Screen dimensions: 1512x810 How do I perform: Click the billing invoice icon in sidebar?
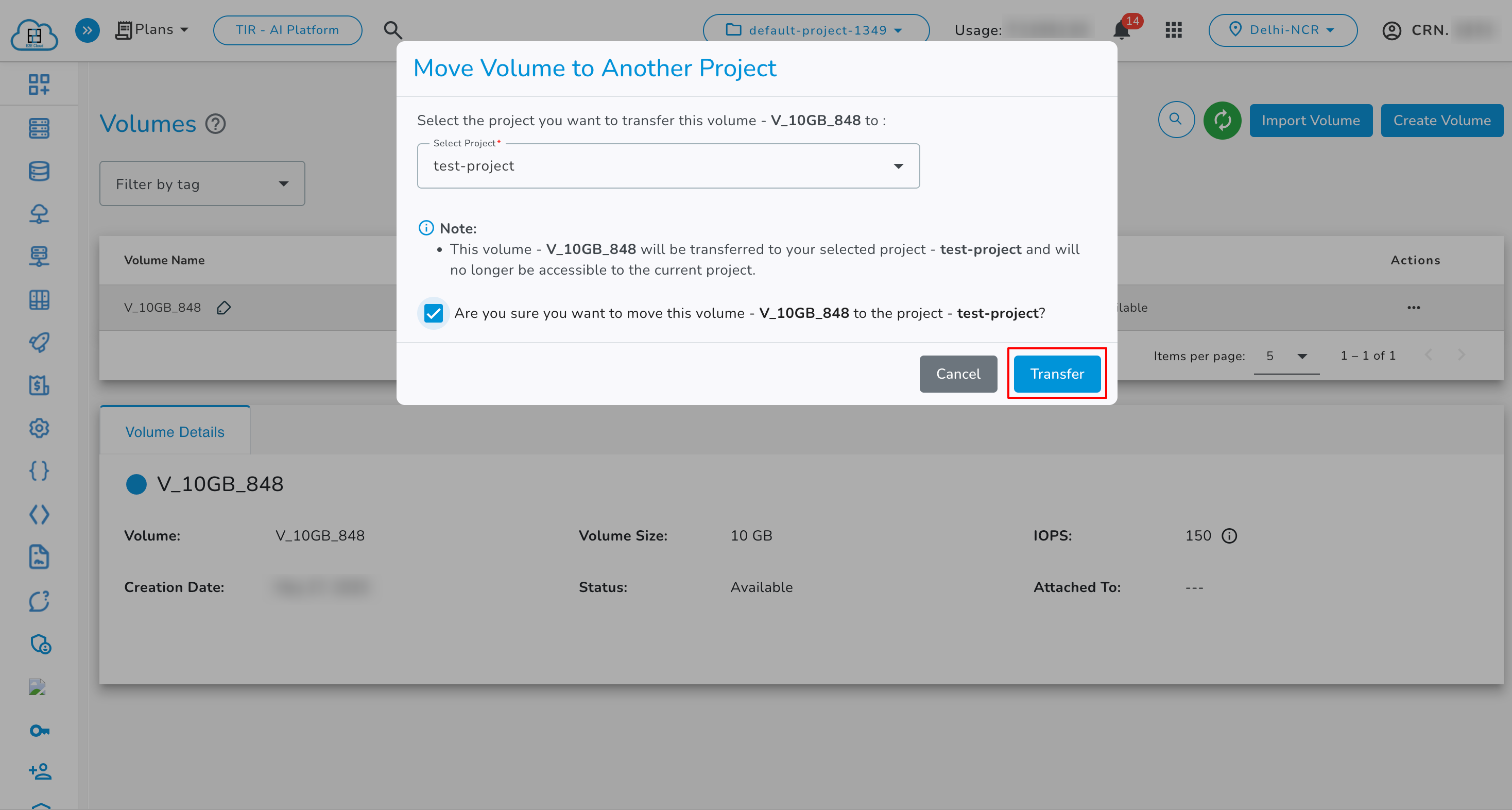coord(39,385)
